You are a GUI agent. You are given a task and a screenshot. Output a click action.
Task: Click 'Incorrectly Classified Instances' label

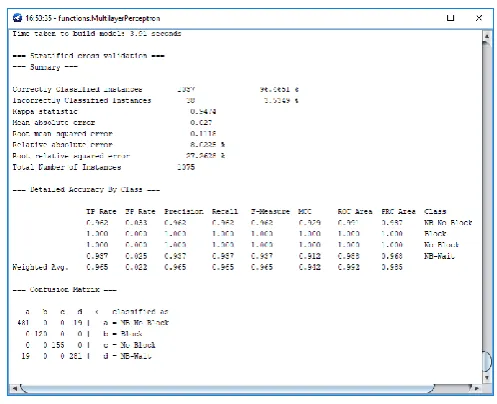pyautogui.click(x=82, y=100)
